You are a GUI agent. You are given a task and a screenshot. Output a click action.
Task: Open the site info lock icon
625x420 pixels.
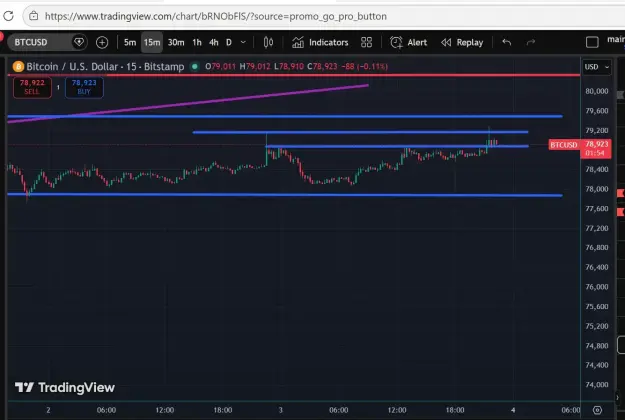point(34,16)
